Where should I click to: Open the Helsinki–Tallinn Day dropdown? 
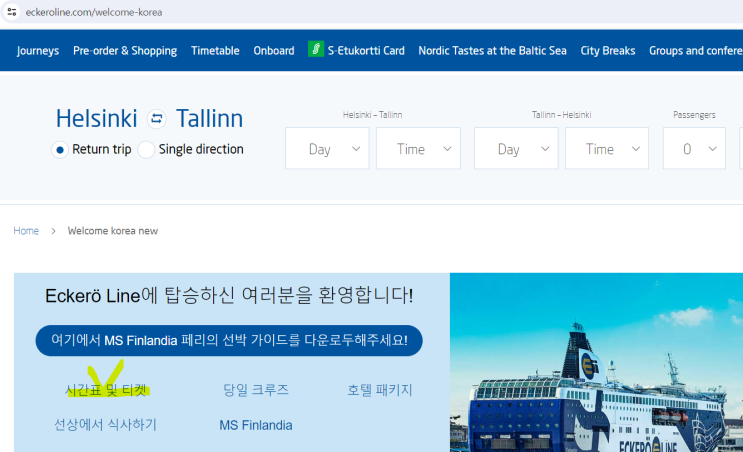coord(327,148)
